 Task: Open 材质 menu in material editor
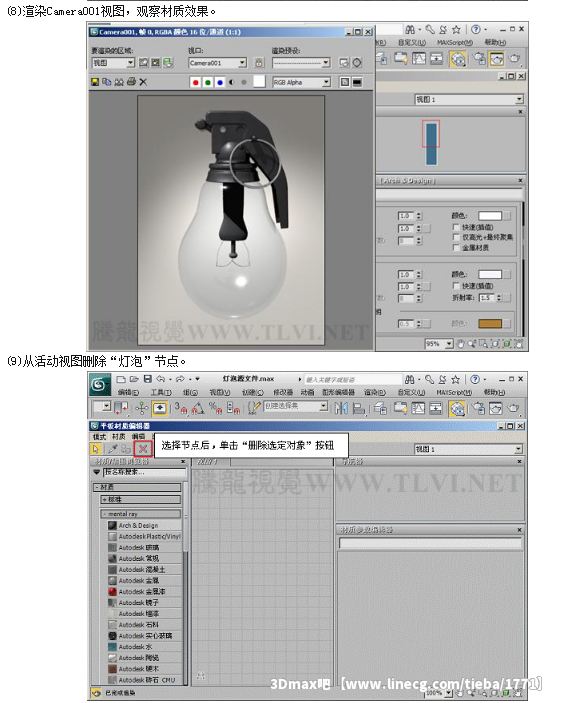pos(118,437)
